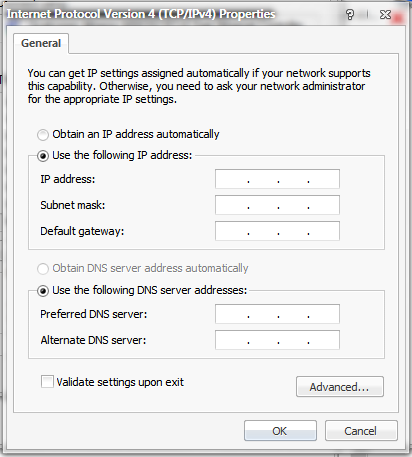The height and width of the screenshot is (457, 412).
Task: Focus the Alternate DNS server field
Action: tap(277, 340)
